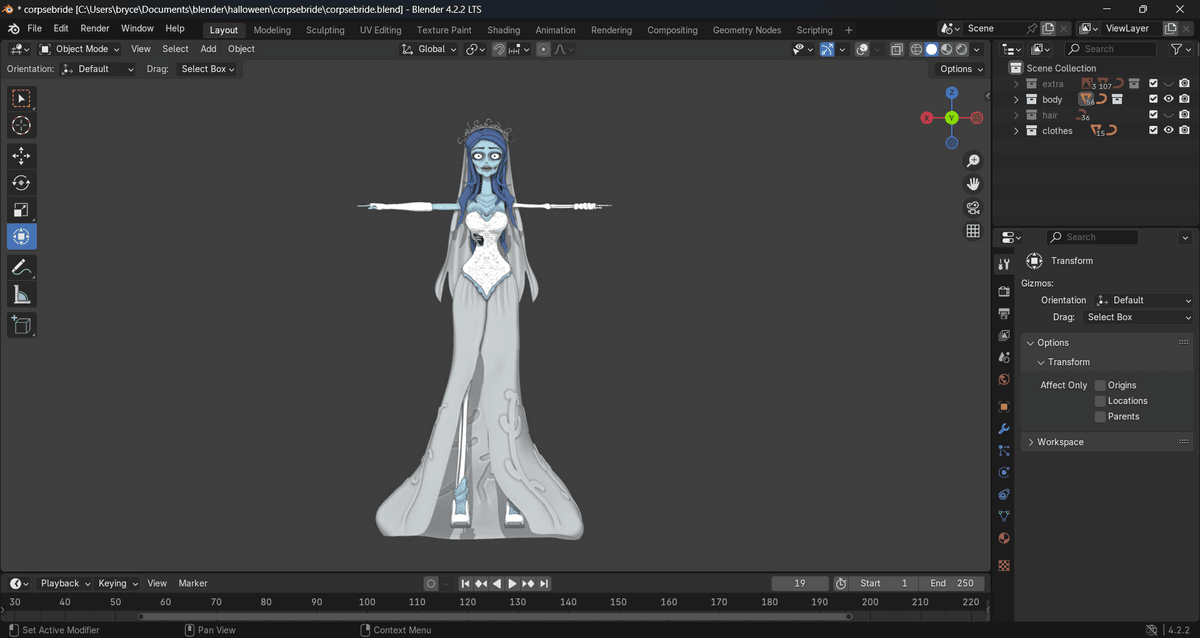Viewport: 1200px width, 638px height.
Task: Select the Rotate tool
Action: point(21,183)
